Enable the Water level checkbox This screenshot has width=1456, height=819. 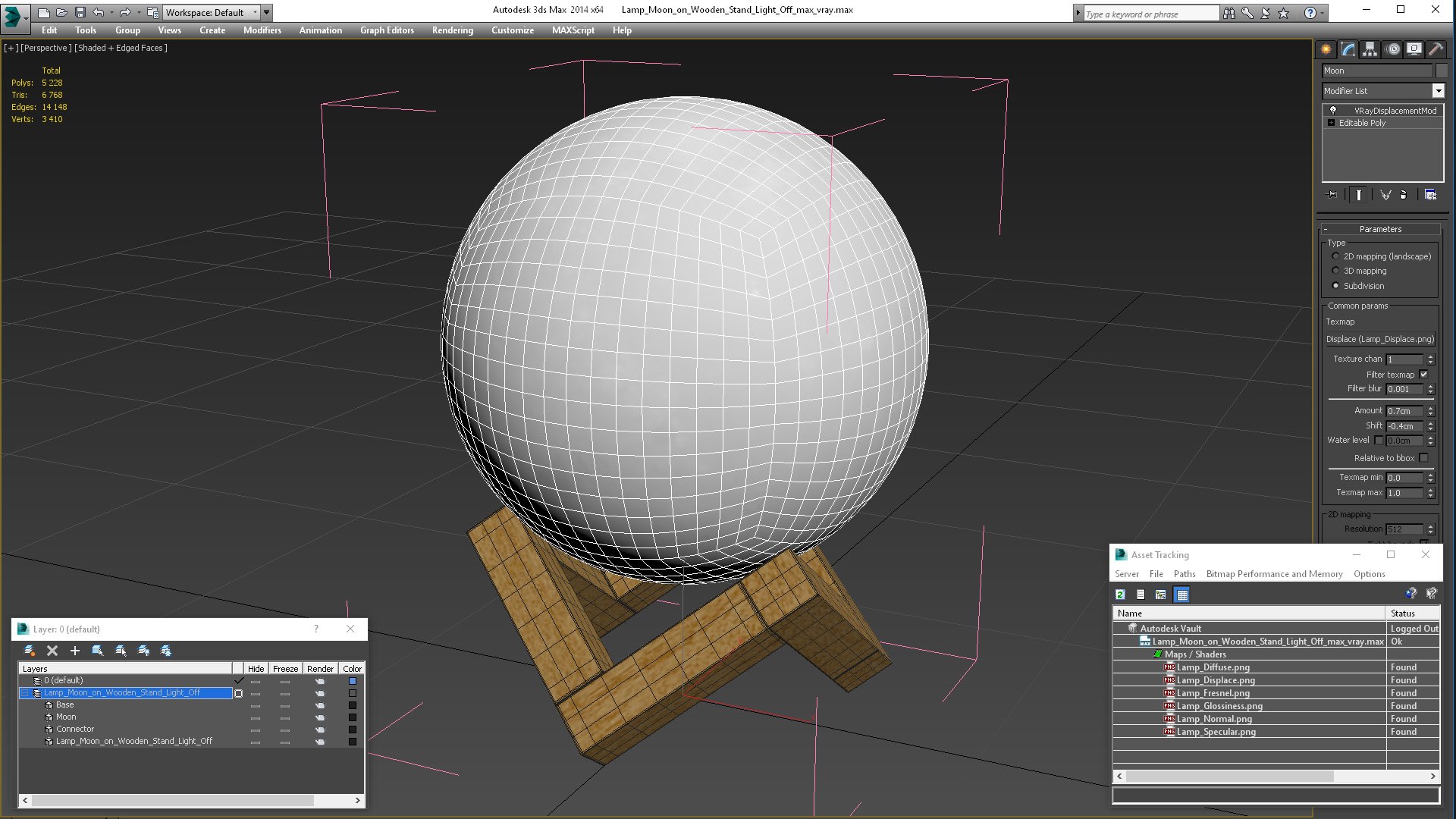pyautogui.click(x=1379, y=440)
